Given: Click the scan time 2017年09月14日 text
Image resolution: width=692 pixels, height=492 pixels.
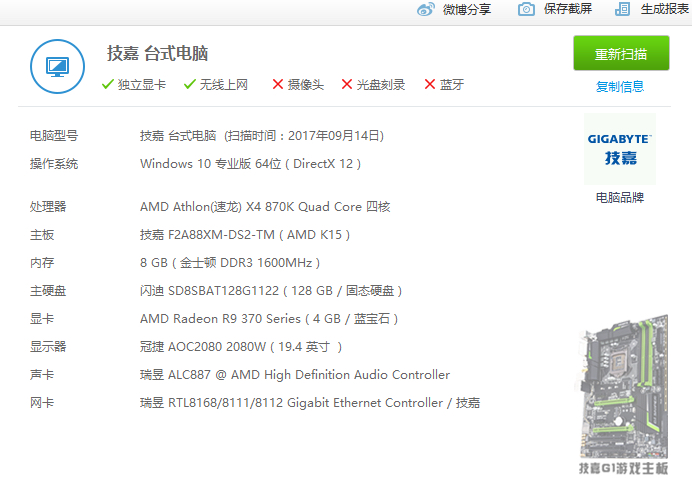Looking at the screenshot, I should 304,135.
